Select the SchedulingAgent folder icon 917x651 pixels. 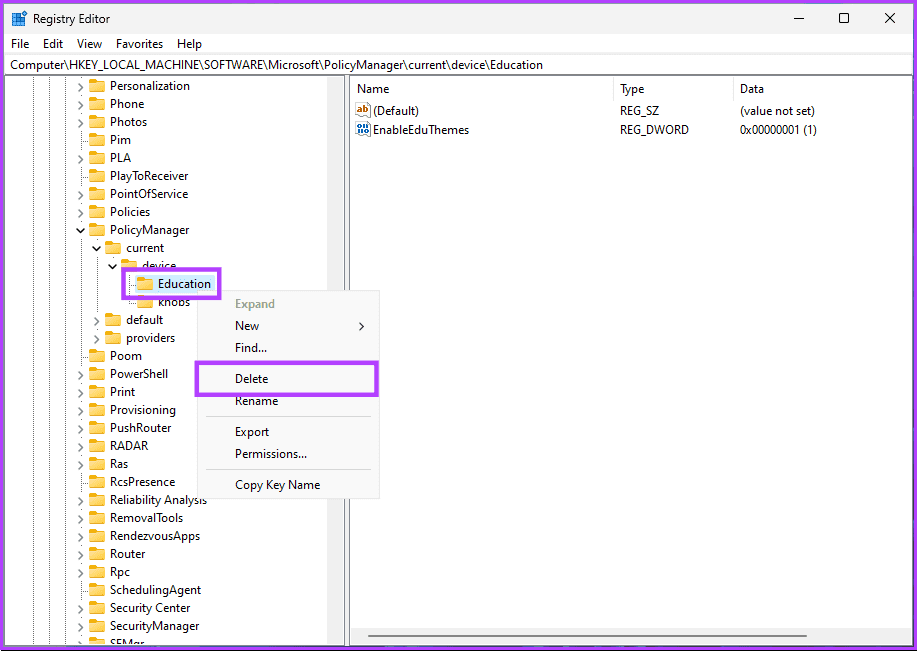pyautogui.click(x=96, y=590)
